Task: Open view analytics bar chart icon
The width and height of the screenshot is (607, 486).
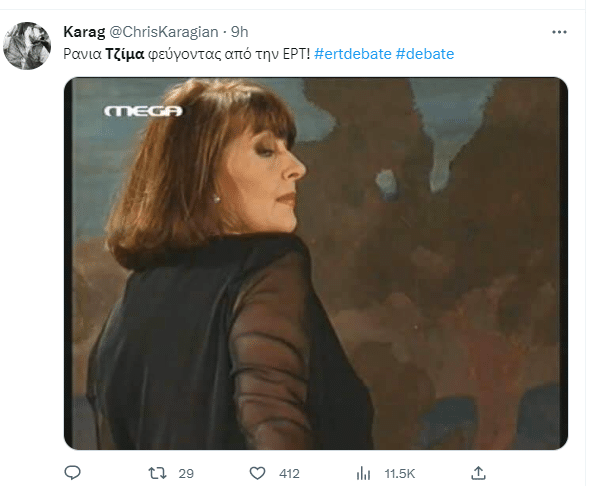Action: click(x=363, y=473)
